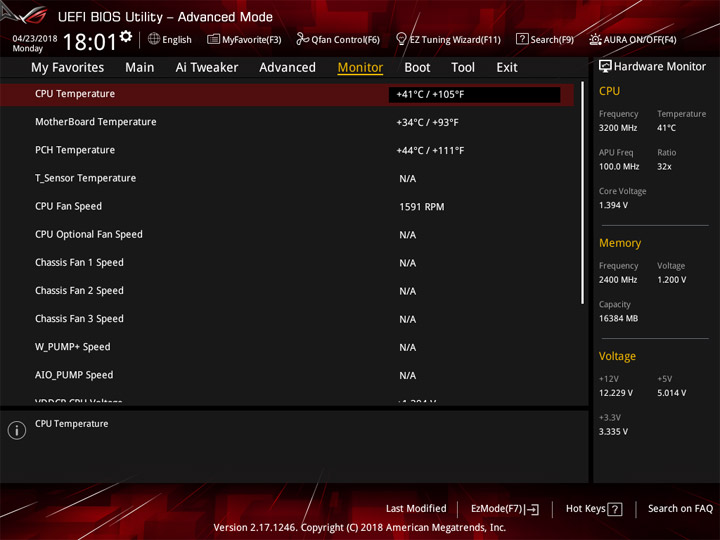The image size is (720, 540).
Task: Click the info icon in the help area
Action: 17,430
